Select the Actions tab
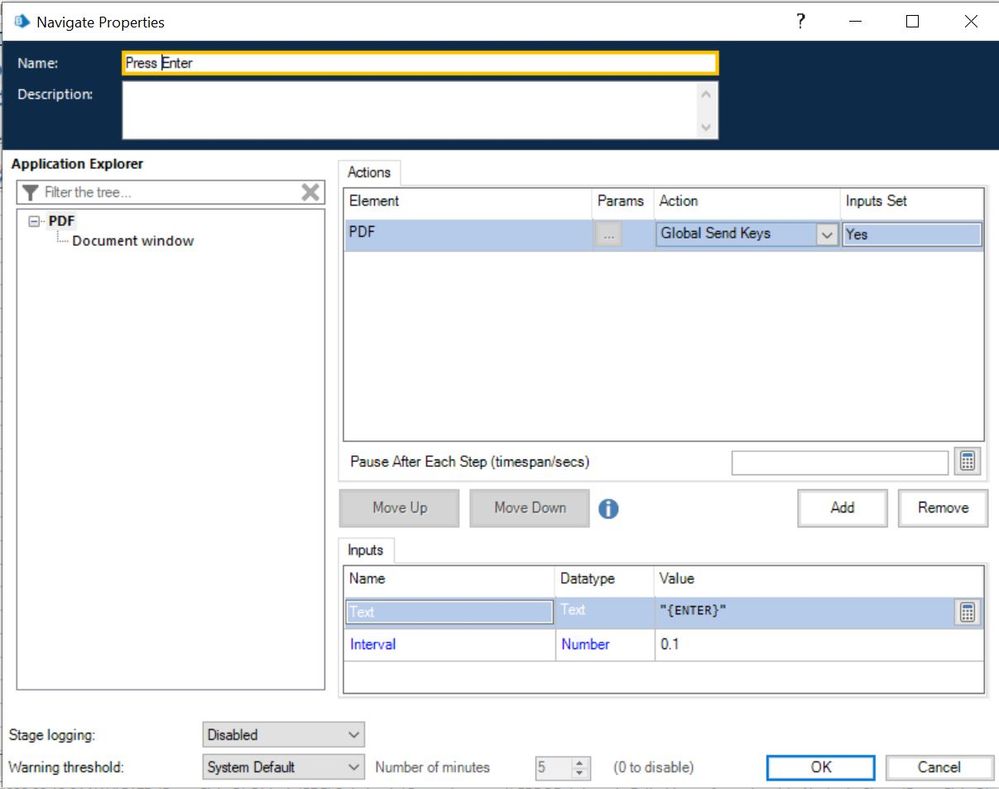Screen dimensions: 999x789 369,173
